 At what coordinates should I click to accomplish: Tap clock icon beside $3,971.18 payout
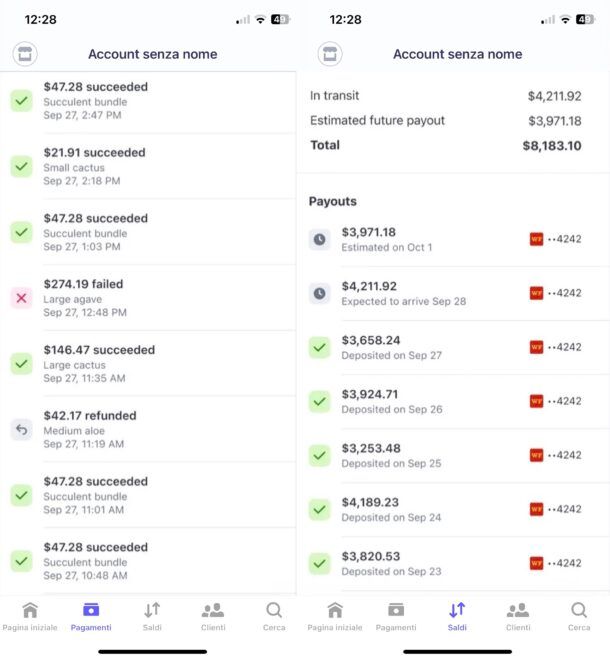(320, 240)
